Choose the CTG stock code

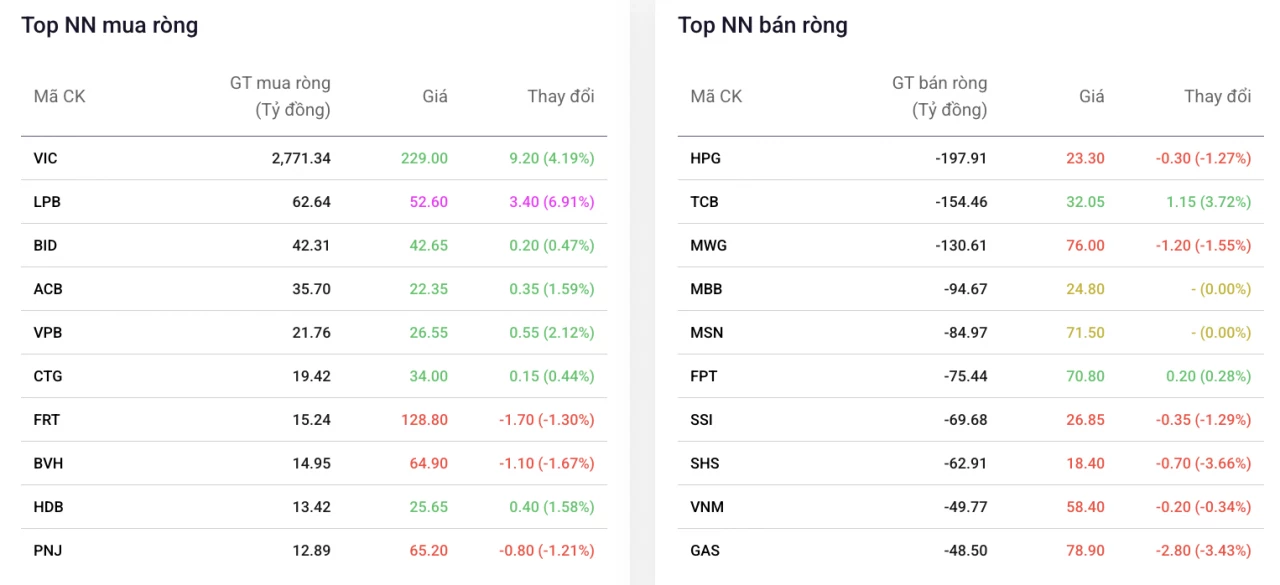tap(47, 376)
